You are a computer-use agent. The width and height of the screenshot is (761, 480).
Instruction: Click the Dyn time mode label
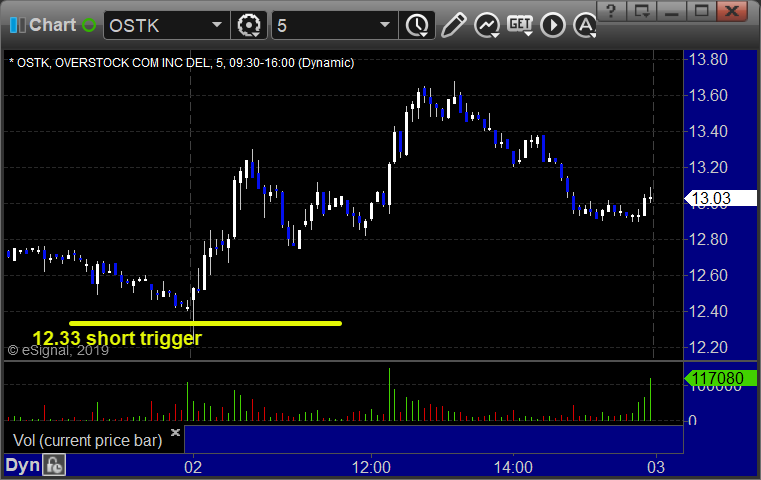coord(22,465)
